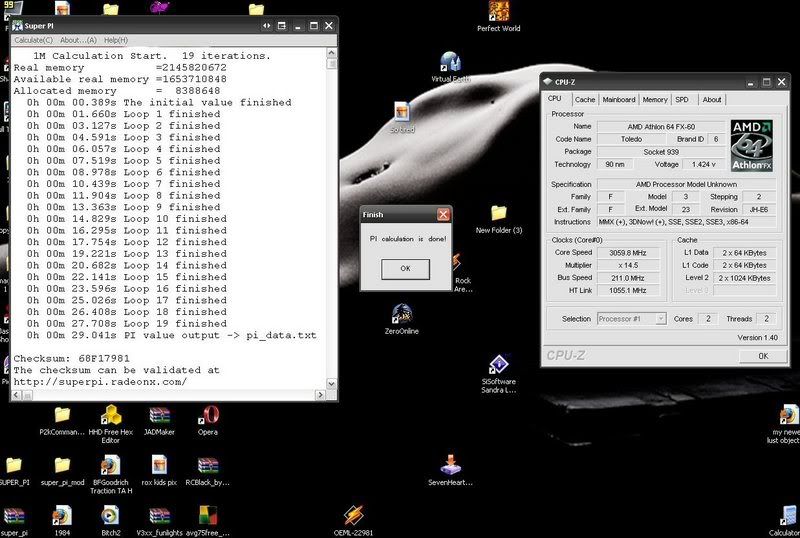The image size is (800, 538).
Task: Open the Memory tab in CPU-Z
Action: pos(655,100)
